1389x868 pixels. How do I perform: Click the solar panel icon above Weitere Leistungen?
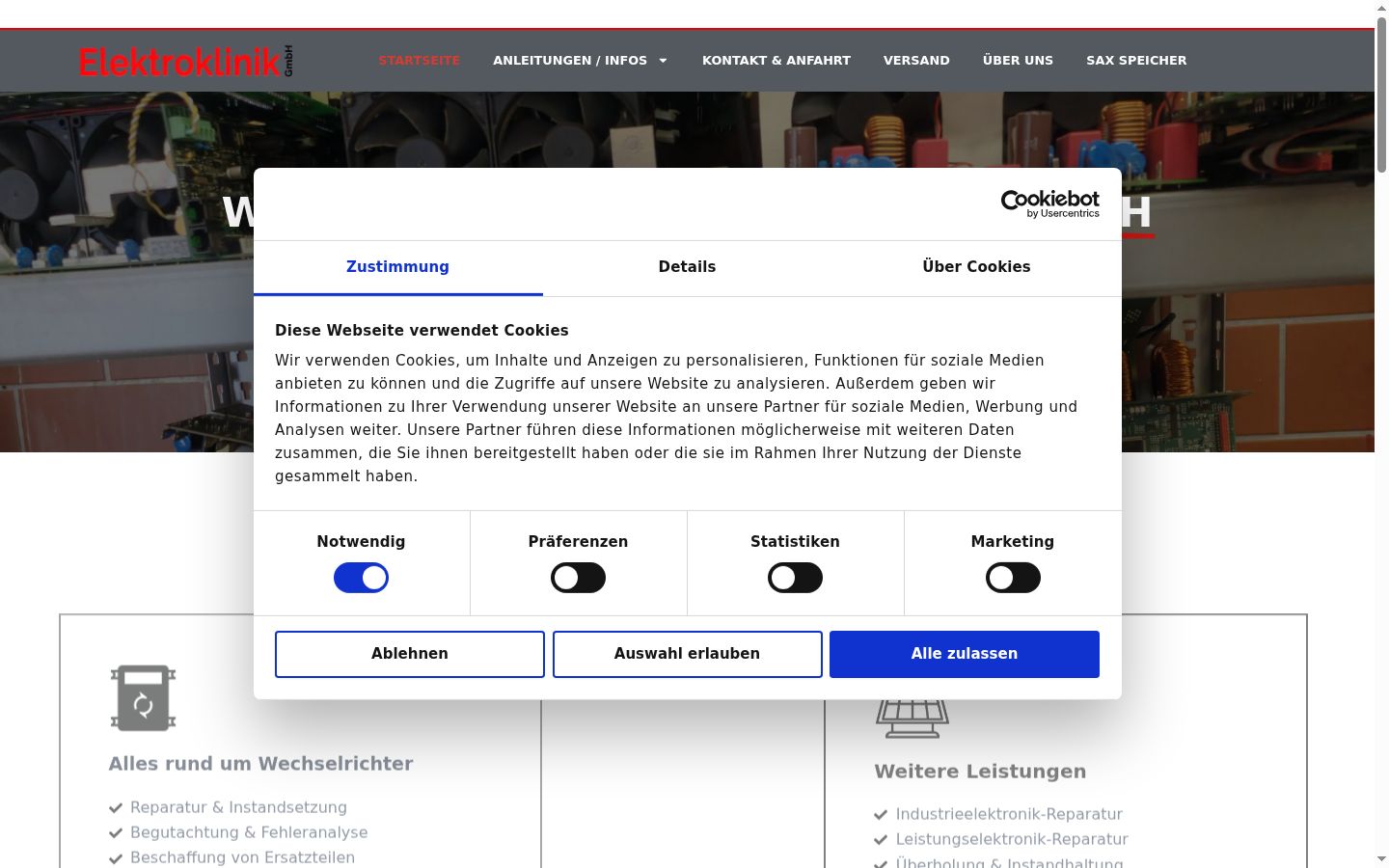pos(912,718)
